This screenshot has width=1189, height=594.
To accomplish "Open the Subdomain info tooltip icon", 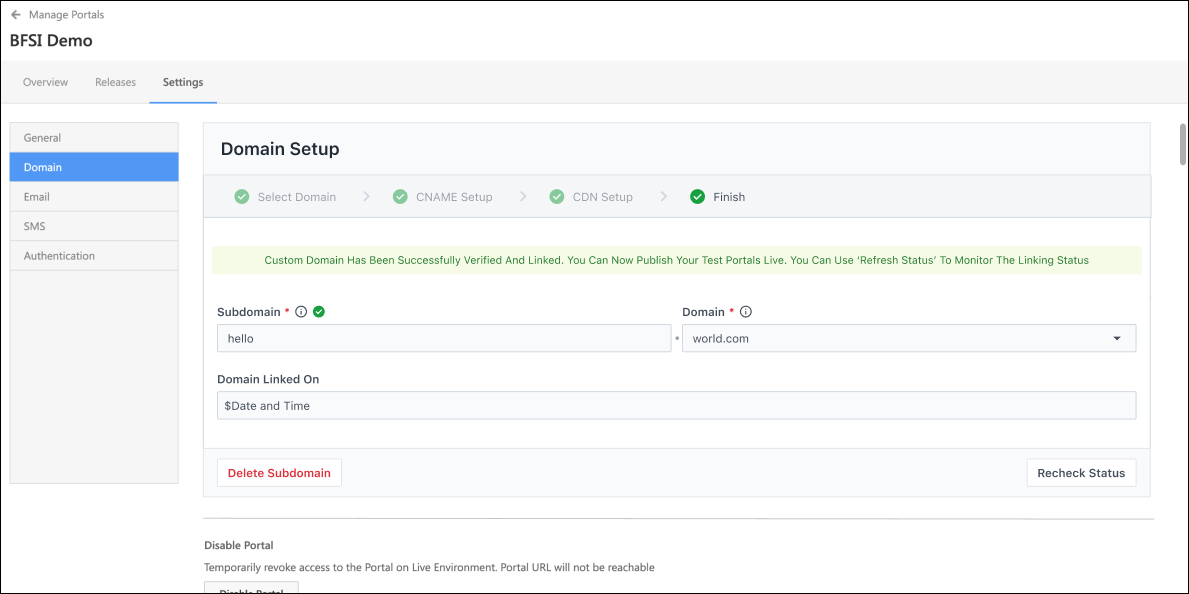I will [301, 311].
